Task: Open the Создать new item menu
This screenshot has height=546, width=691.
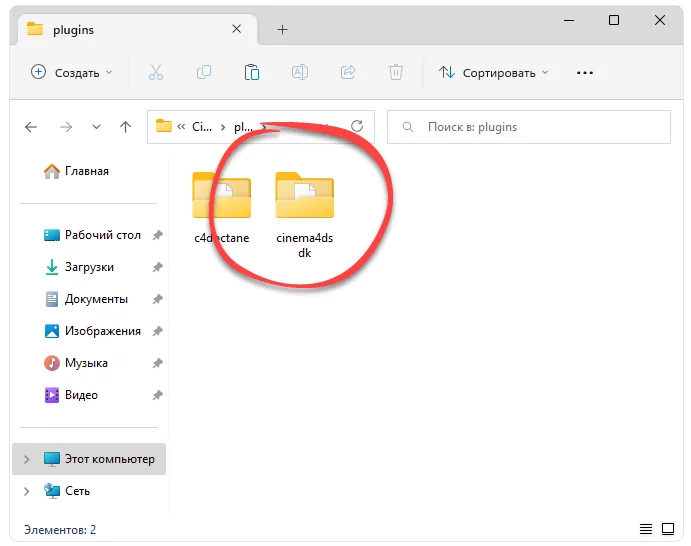Action: click(71, 72)
